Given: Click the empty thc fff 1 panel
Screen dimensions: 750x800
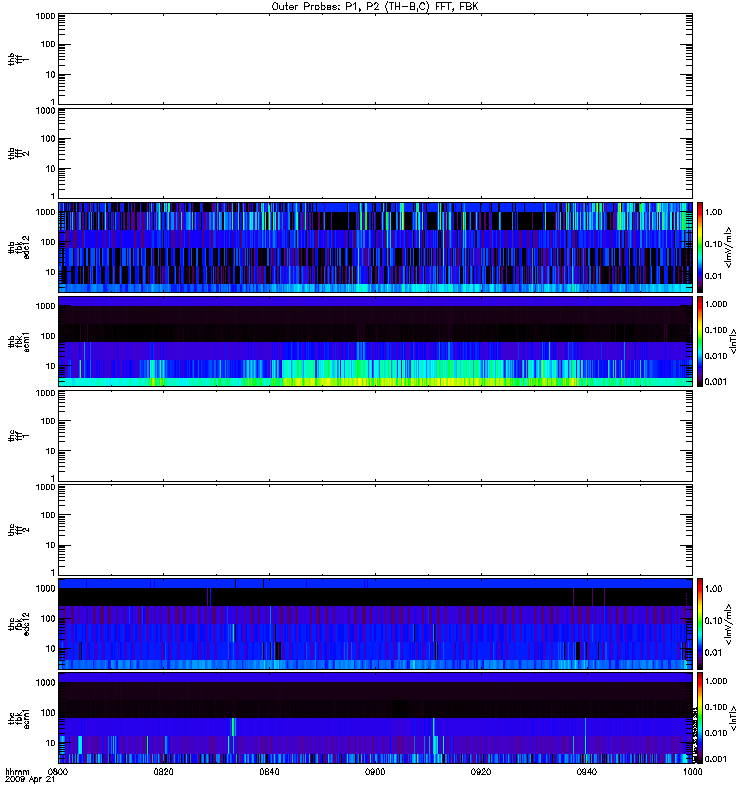Looking at the screenshot, I should [374, 434].
